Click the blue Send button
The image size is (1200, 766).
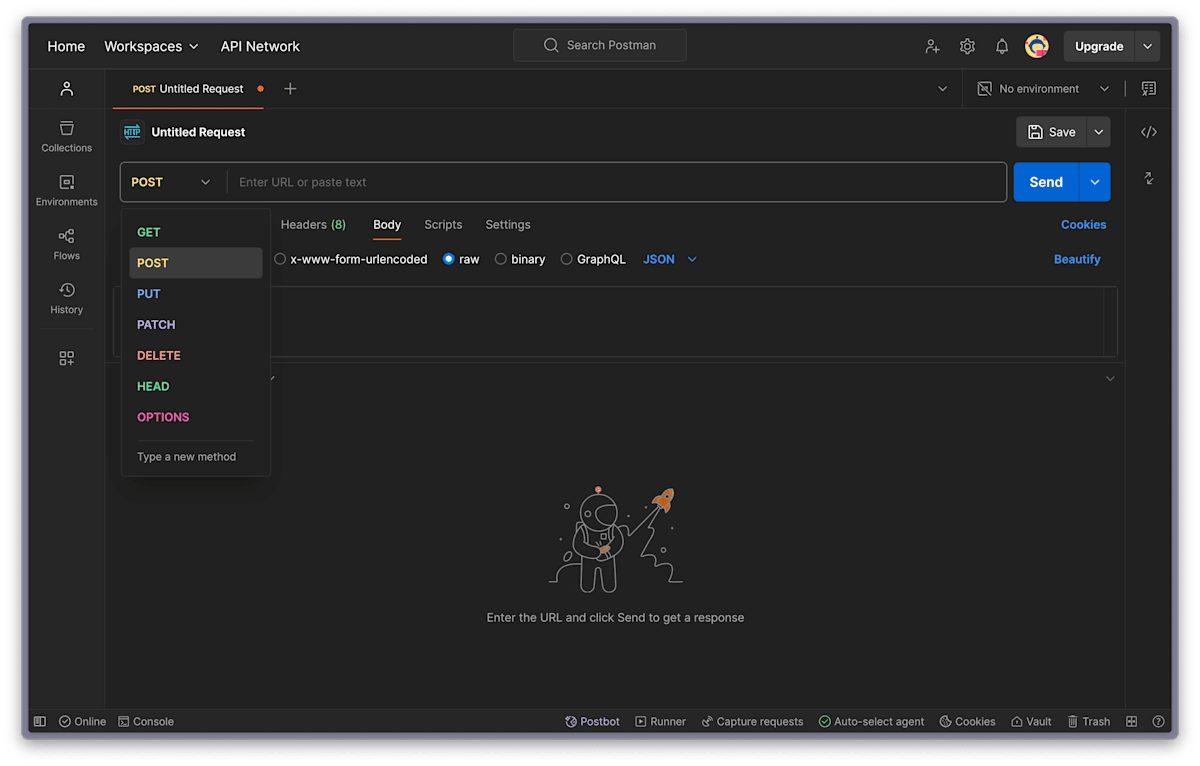click(1046, 182)
